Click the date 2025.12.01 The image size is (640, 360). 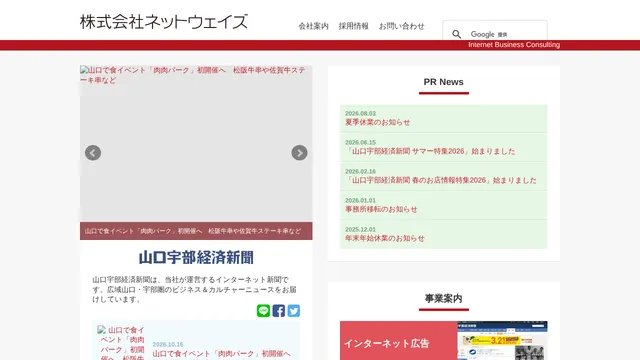(x=360, y=229)
